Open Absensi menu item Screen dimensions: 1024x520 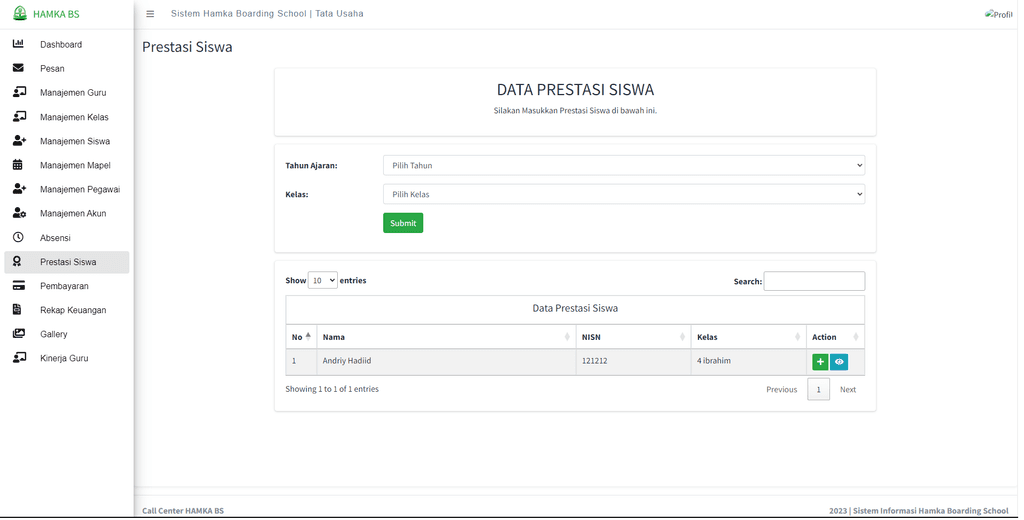coord(67,238)
